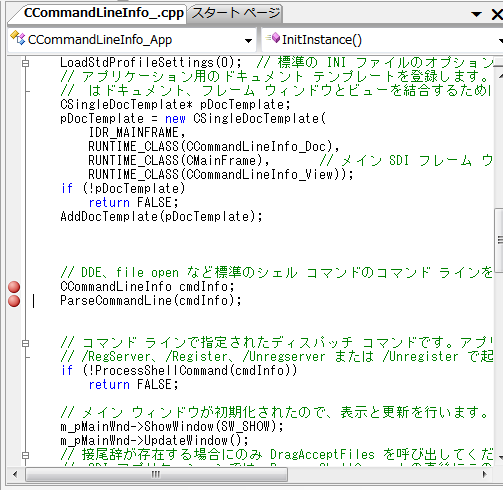Click on RUNTIME_CLASS(CCommandLineInfo_View)) line
503x490 pixels.
[221, 175]
